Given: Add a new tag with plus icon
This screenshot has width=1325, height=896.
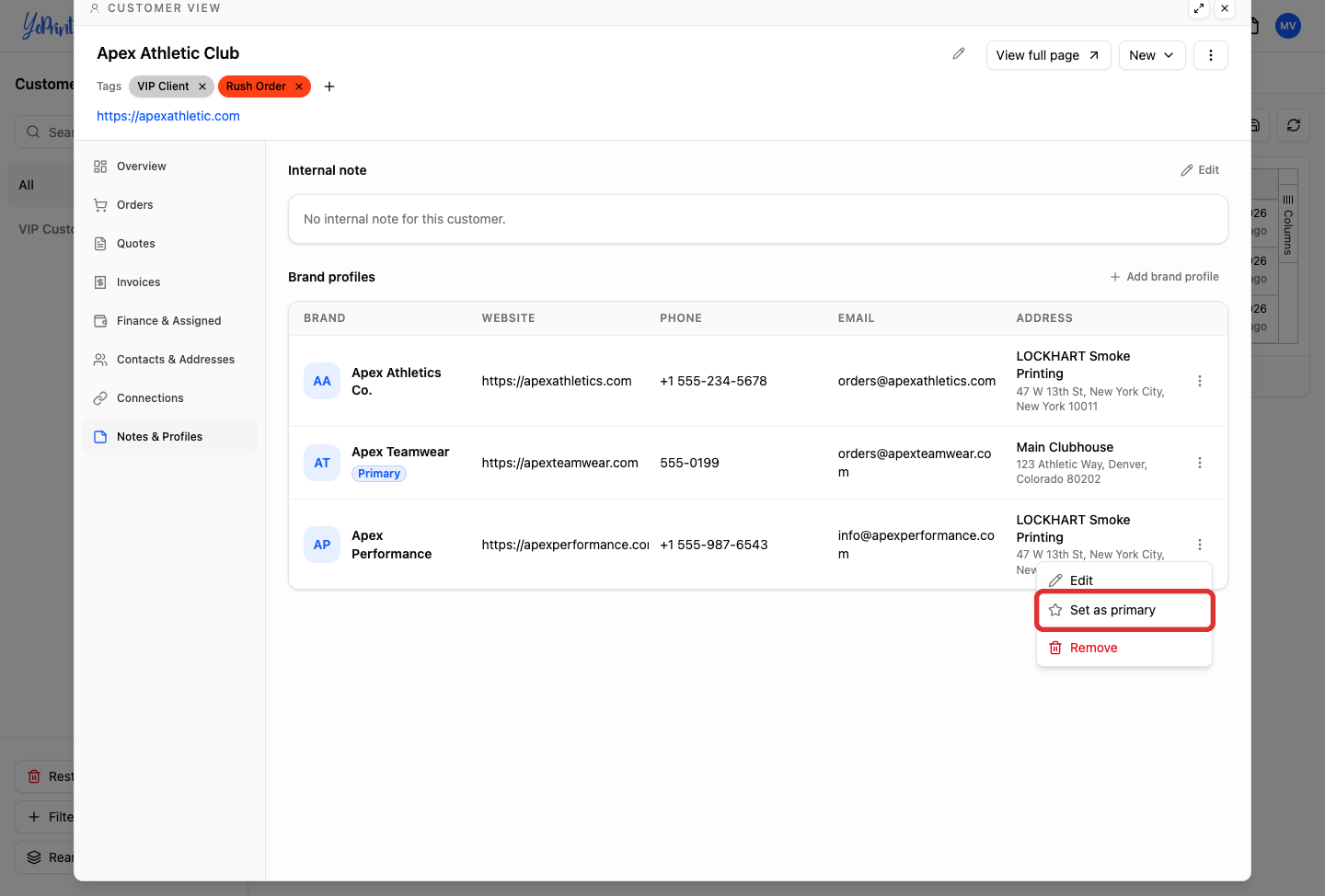Looking at the screenshot, I should (x=329, y=86).
